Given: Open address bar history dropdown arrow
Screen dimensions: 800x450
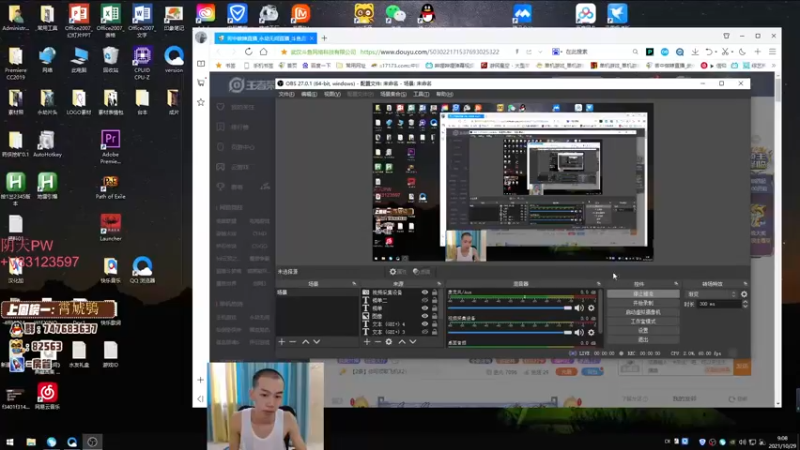Looking at the screenshot, I should [x=540, y=52].
